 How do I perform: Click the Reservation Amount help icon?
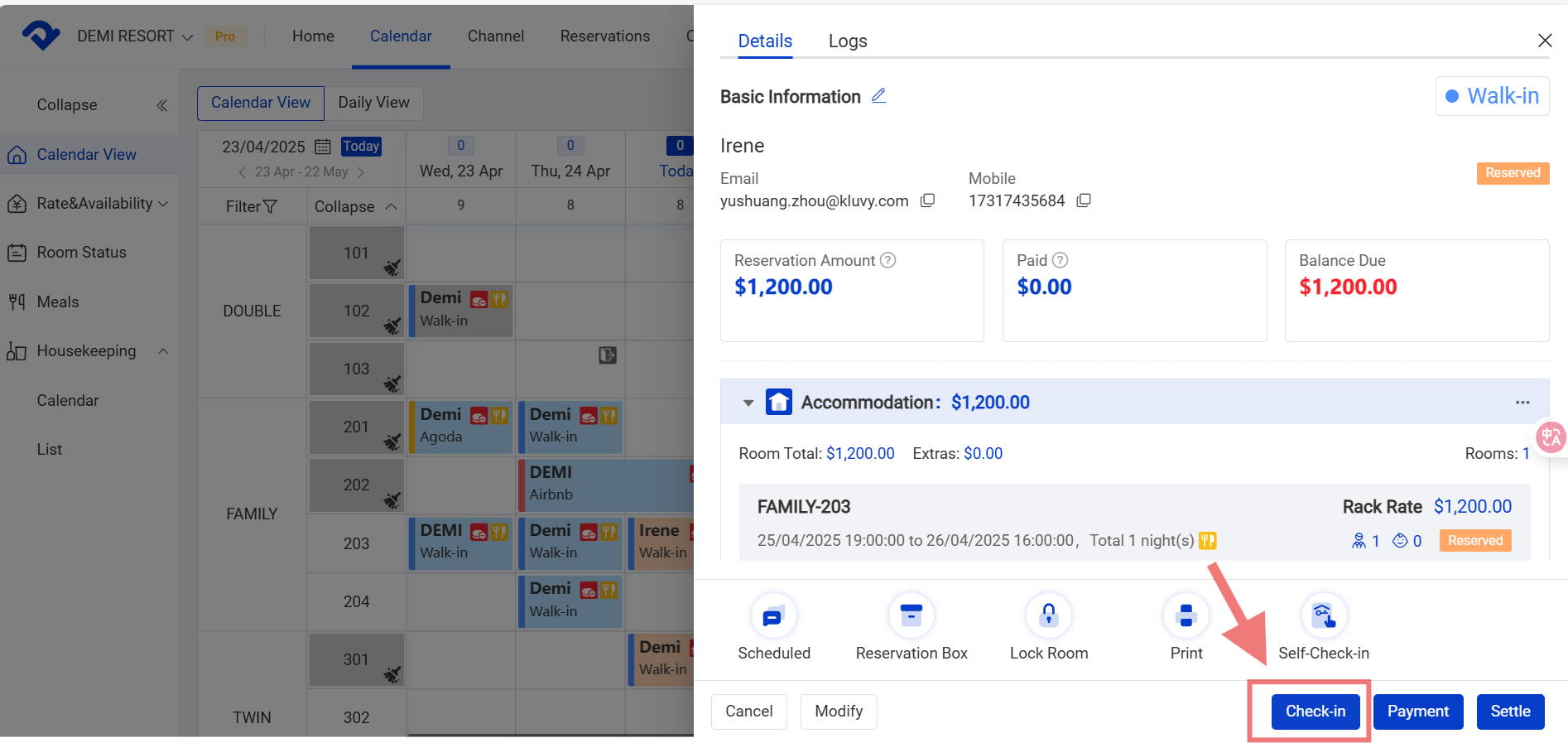click(x=888, y=260)
